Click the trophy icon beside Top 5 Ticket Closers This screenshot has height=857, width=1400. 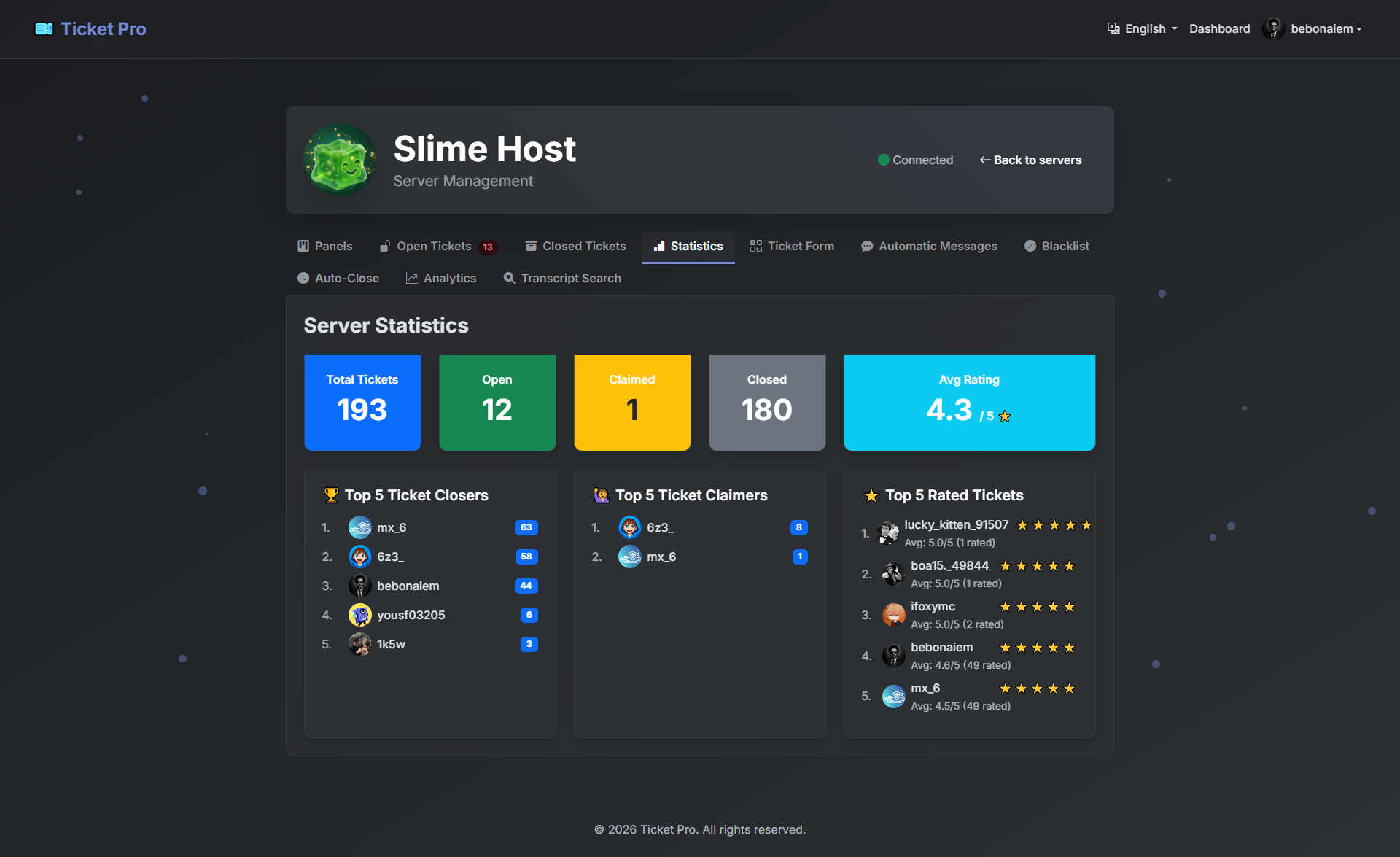tap(331, 495)
